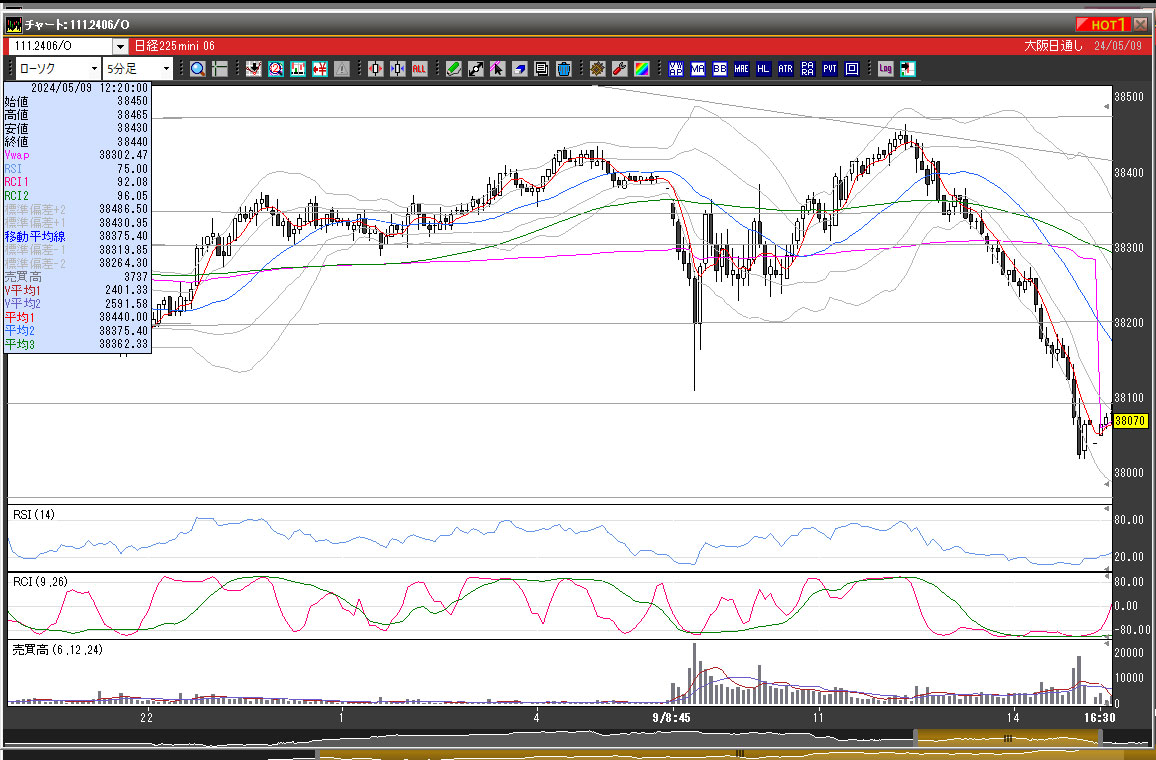The width and height of the screenshot is (1156, 760).
Task: Toggle the PVT pivot indicator
Action: 830,69
